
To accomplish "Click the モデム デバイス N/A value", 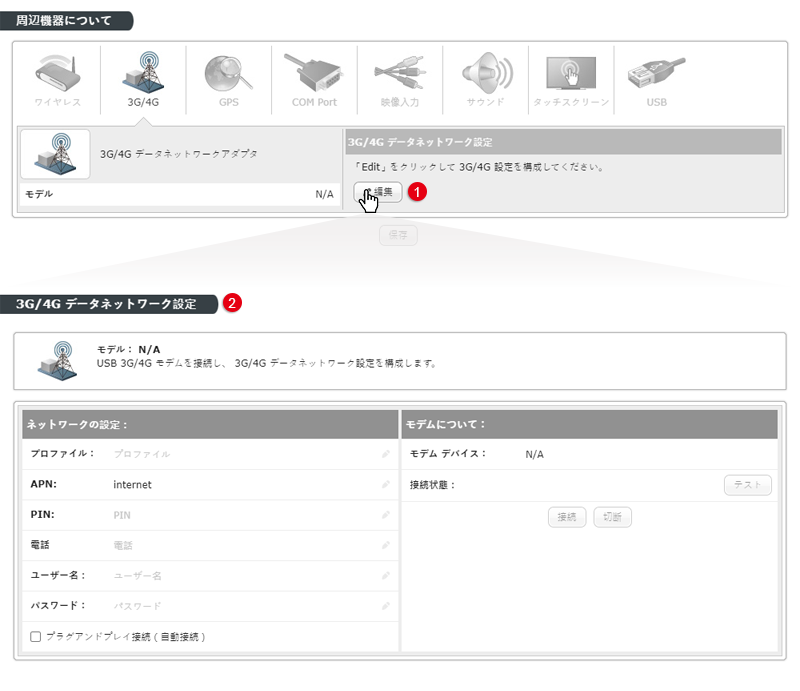I will 534,454.
